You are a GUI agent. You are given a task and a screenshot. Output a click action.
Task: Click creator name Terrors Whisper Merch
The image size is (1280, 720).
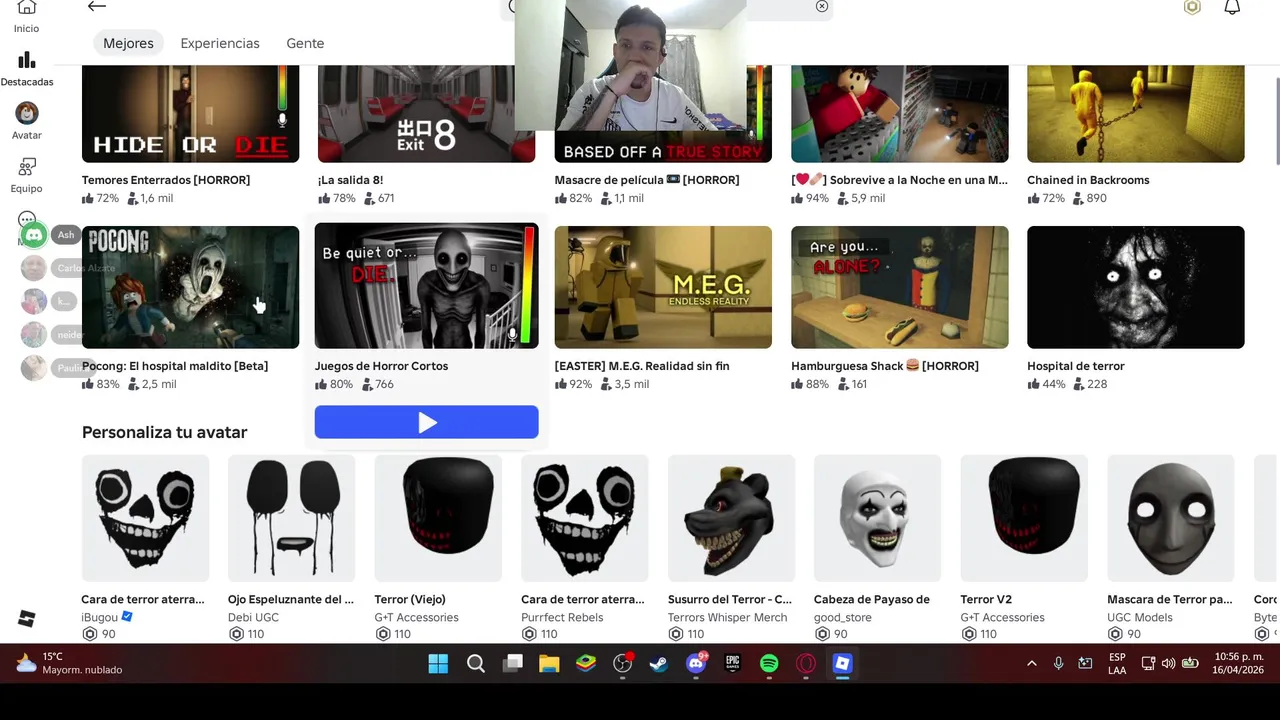727,618
